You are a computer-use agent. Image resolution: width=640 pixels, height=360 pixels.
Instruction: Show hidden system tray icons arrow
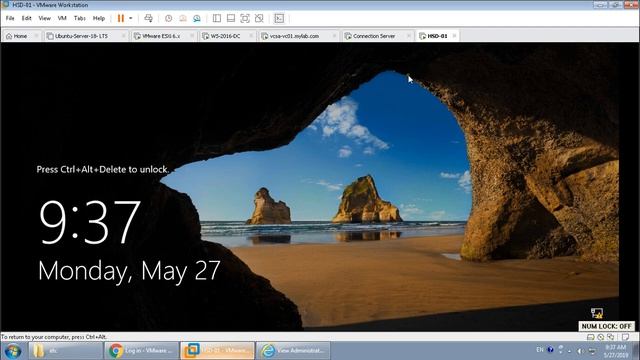[x=569, y=351]
